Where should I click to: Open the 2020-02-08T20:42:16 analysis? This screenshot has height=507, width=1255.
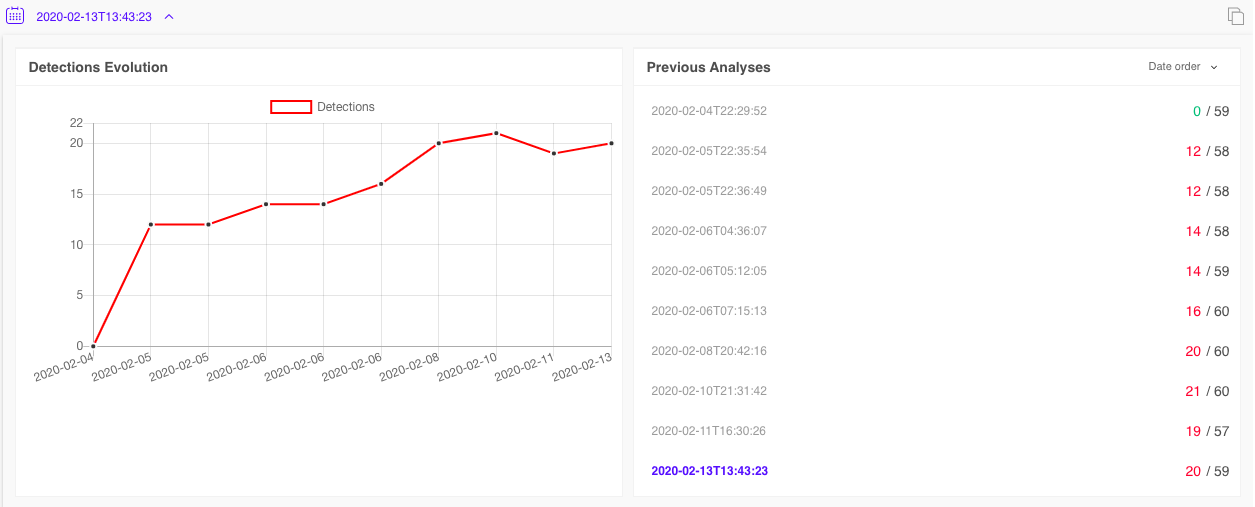(x=708, y=351)
